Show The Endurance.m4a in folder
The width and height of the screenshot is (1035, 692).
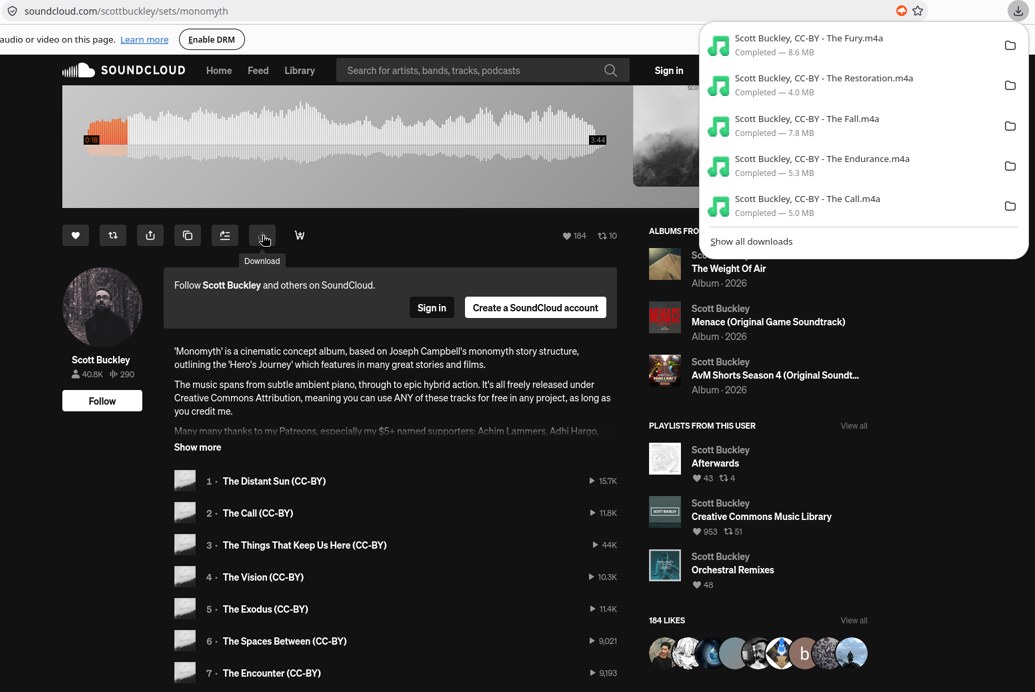pyautogui.click(x=1010, y=166)
